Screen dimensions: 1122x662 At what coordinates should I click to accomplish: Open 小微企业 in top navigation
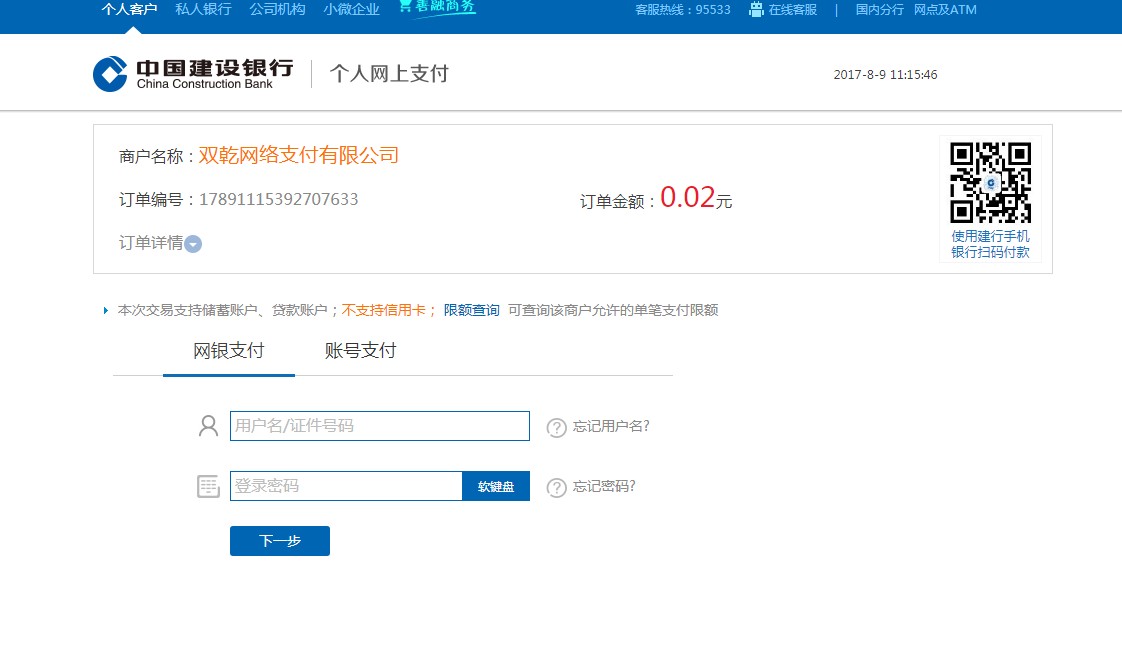pos(351,9)
